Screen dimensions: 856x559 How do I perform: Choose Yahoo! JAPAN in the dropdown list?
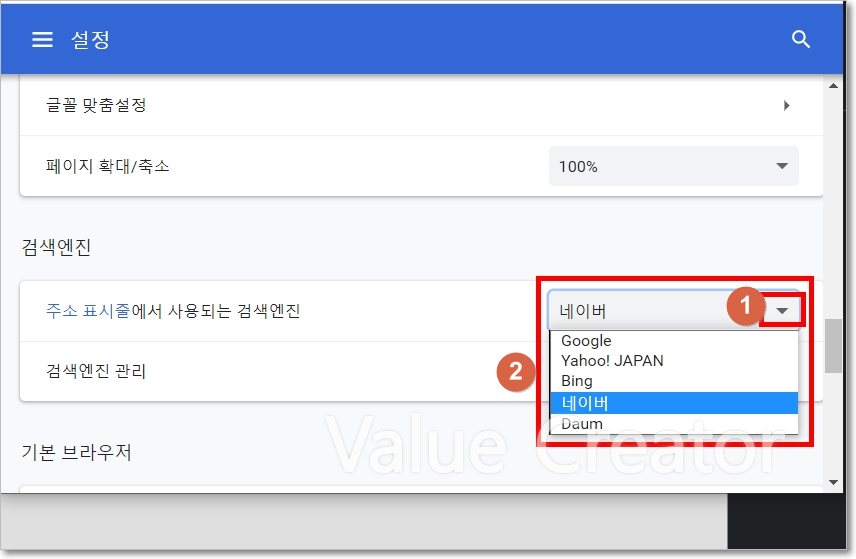674,361
